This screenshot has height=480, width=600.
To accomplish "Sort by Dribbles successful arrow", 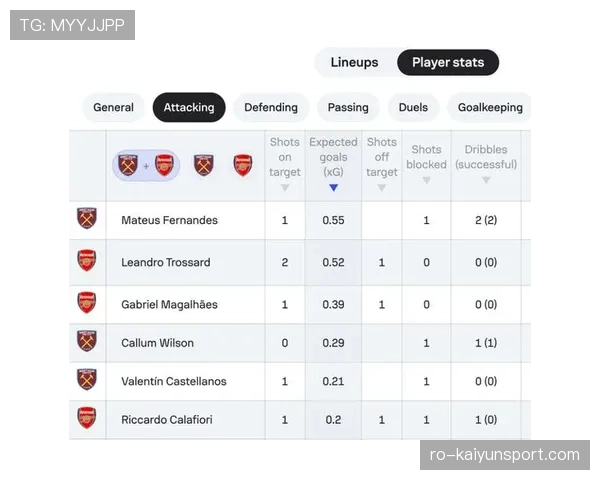I will coord(486,180).
